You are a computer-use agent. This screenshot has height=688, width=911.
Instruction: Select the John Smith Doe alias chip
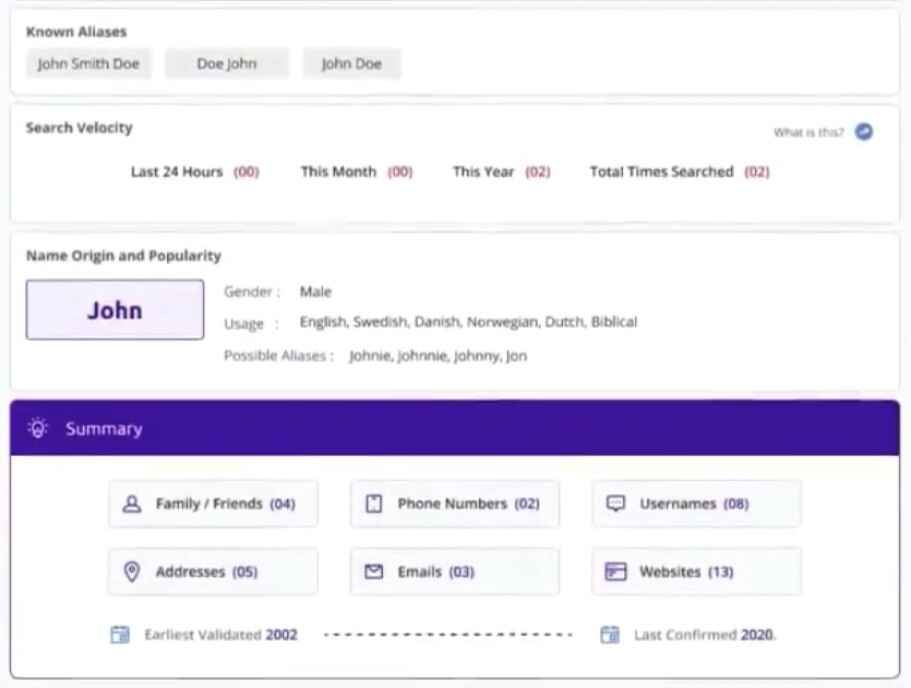(x=89, y=64)
